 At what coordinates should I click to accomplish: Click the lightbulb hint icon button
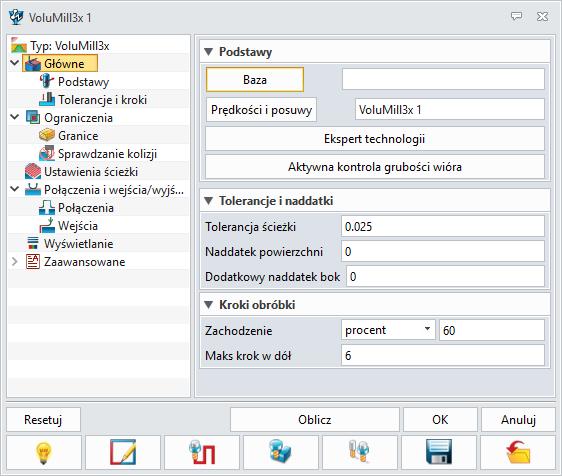coord(44,452)
